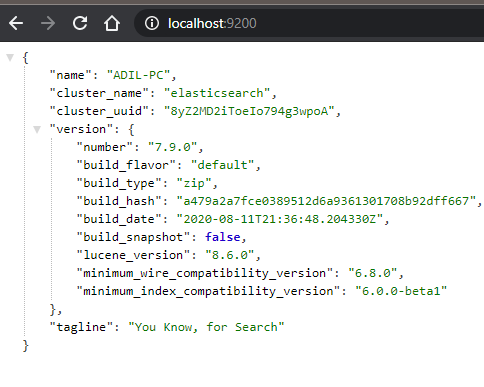Click the "build_date" key
Image resolution: width=484 pixels, height=387 pixels.
119,219
